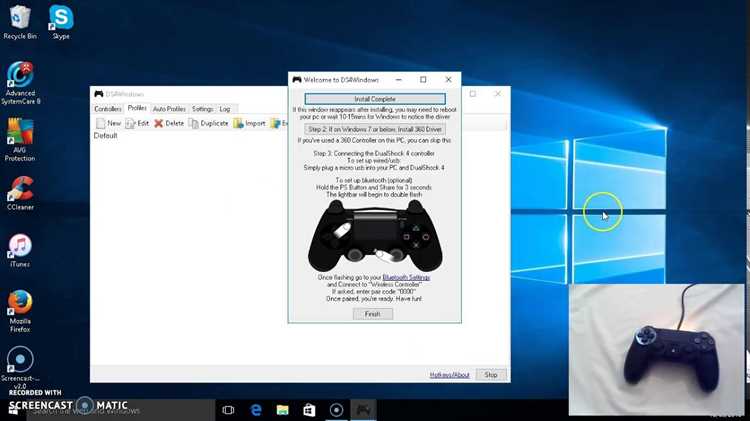Open the Screencast-O-Matic v2.0 desktop icon
750x421 pixels.
tap(20, 367)
